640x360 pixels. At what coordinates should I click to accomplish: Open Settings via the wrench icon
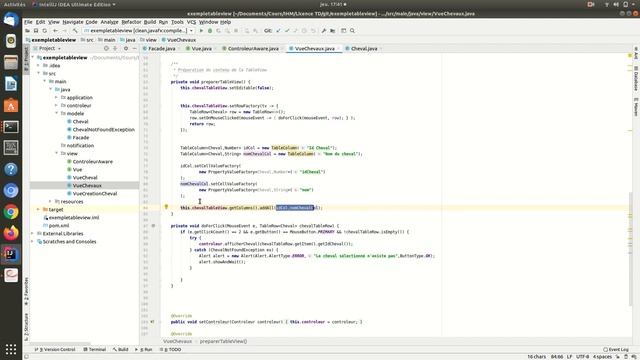click(x=324, y=31)
